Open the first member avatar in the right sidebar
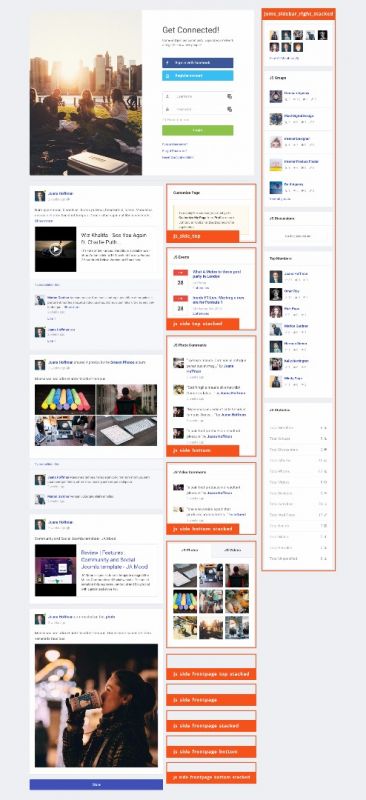The width and height of the screenshot is (366, 800). (x=274, y=35)
